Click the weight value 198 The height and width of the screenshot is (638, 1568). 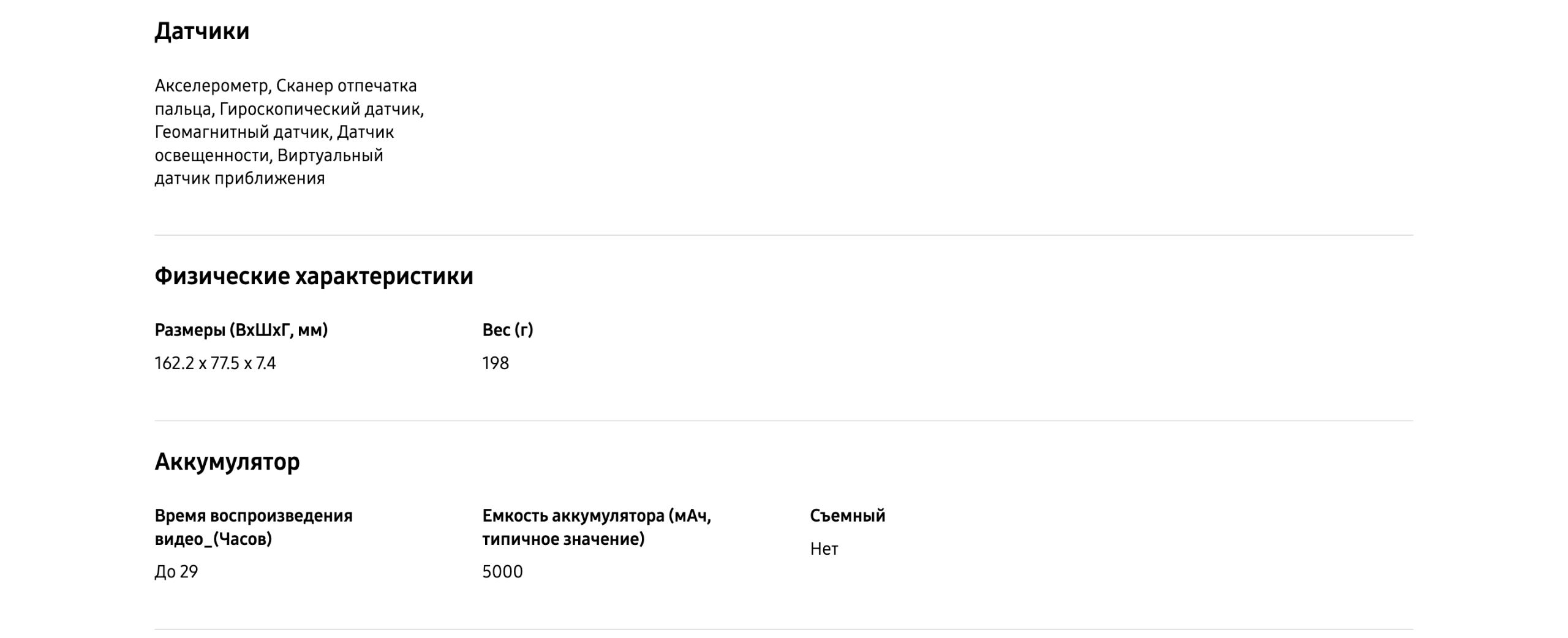[496, 364]
